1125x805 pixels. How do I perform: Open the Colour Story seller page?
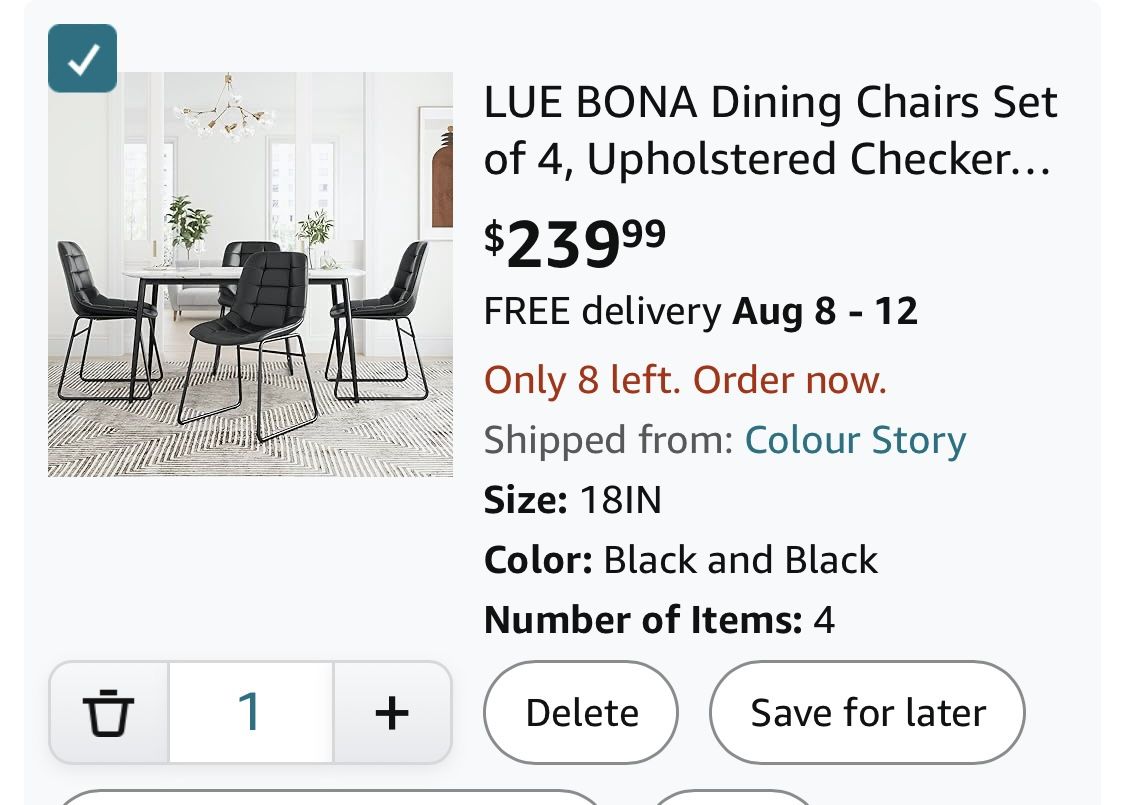tap(855, 439)
